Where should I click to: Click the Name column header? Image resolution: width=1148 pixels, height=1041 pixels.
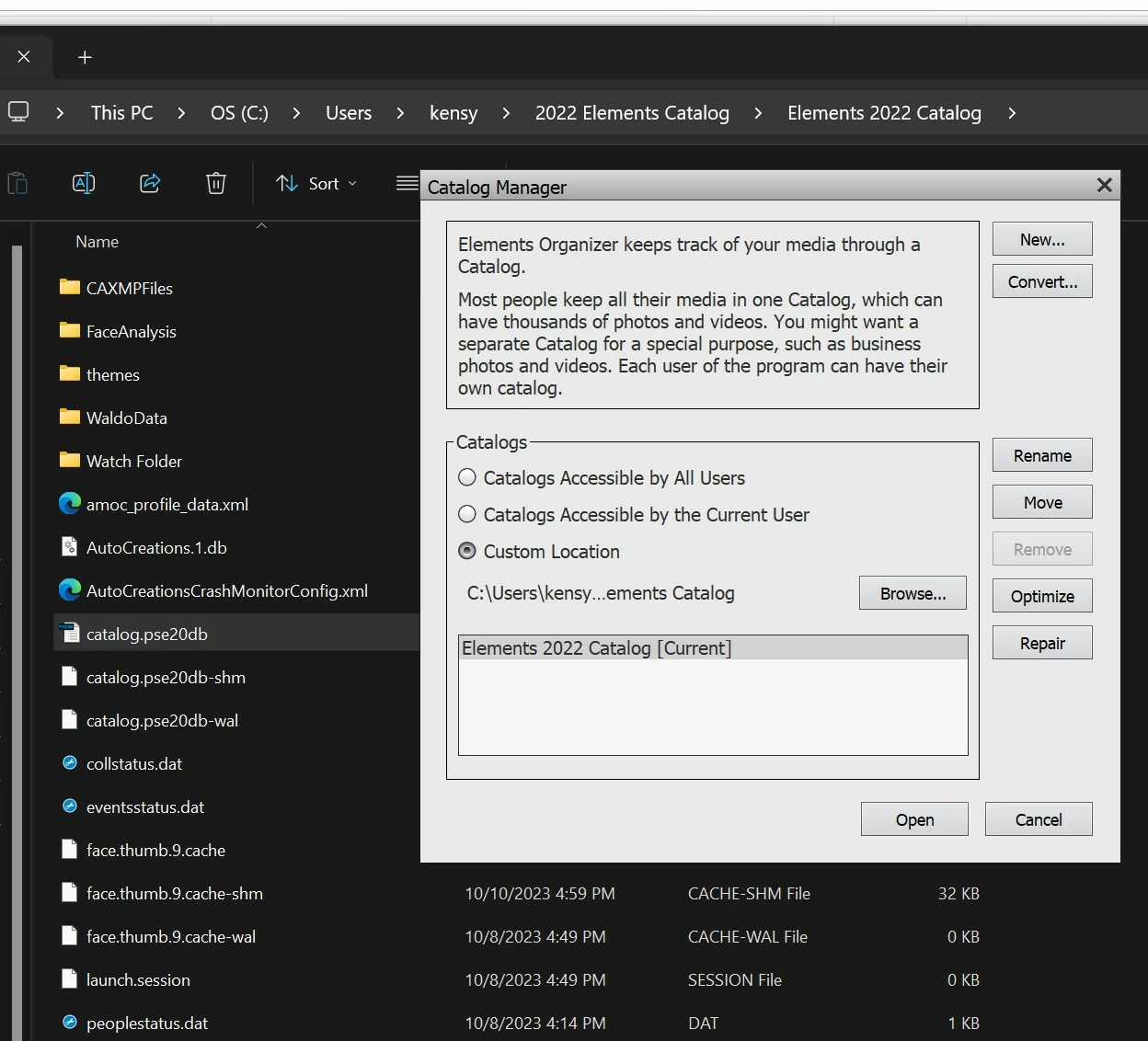pyautogui.click(x=97, y=242)
